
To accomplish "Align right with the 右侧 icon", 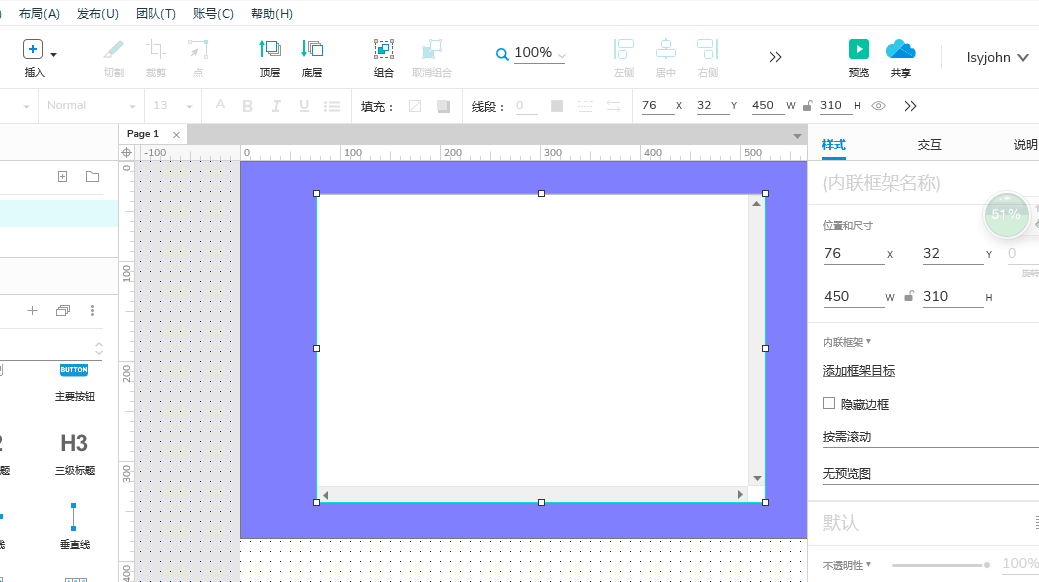I will [707, 49].
